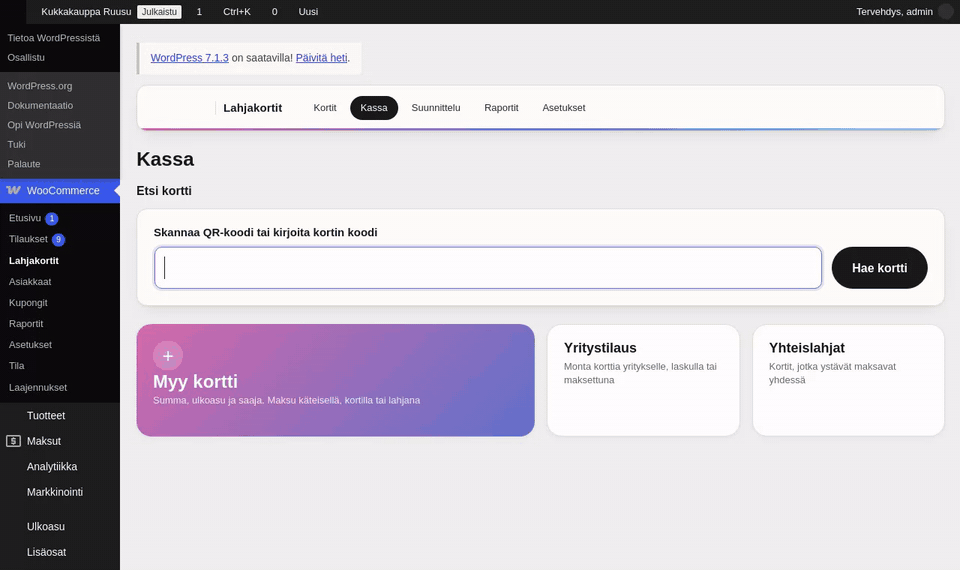960x570 pixels.
Task: Select the Kassa tab
Action: (x=373, y=108)
